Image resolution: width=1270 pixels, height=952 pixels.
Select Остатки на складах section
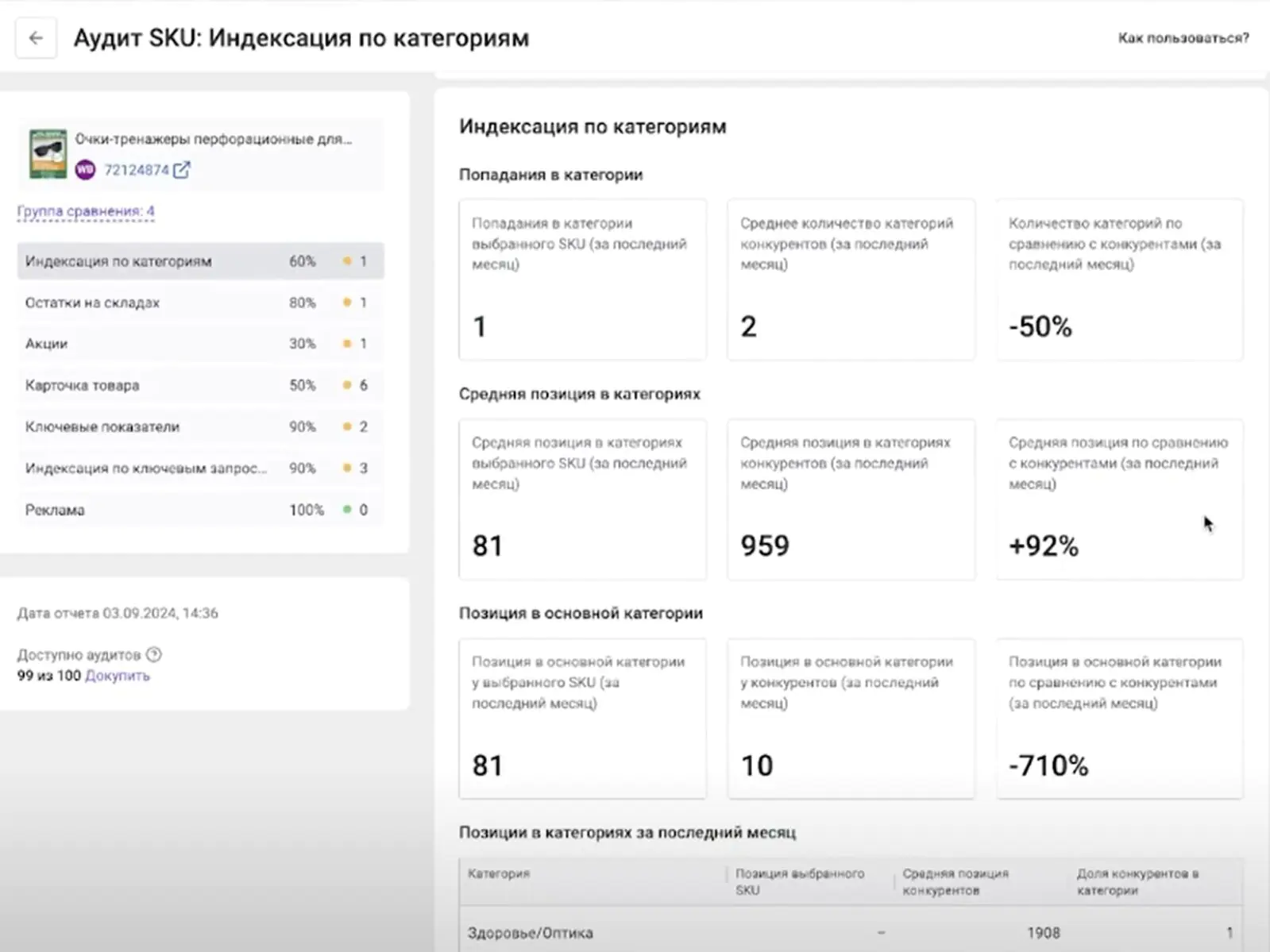[x=200, y=303]
